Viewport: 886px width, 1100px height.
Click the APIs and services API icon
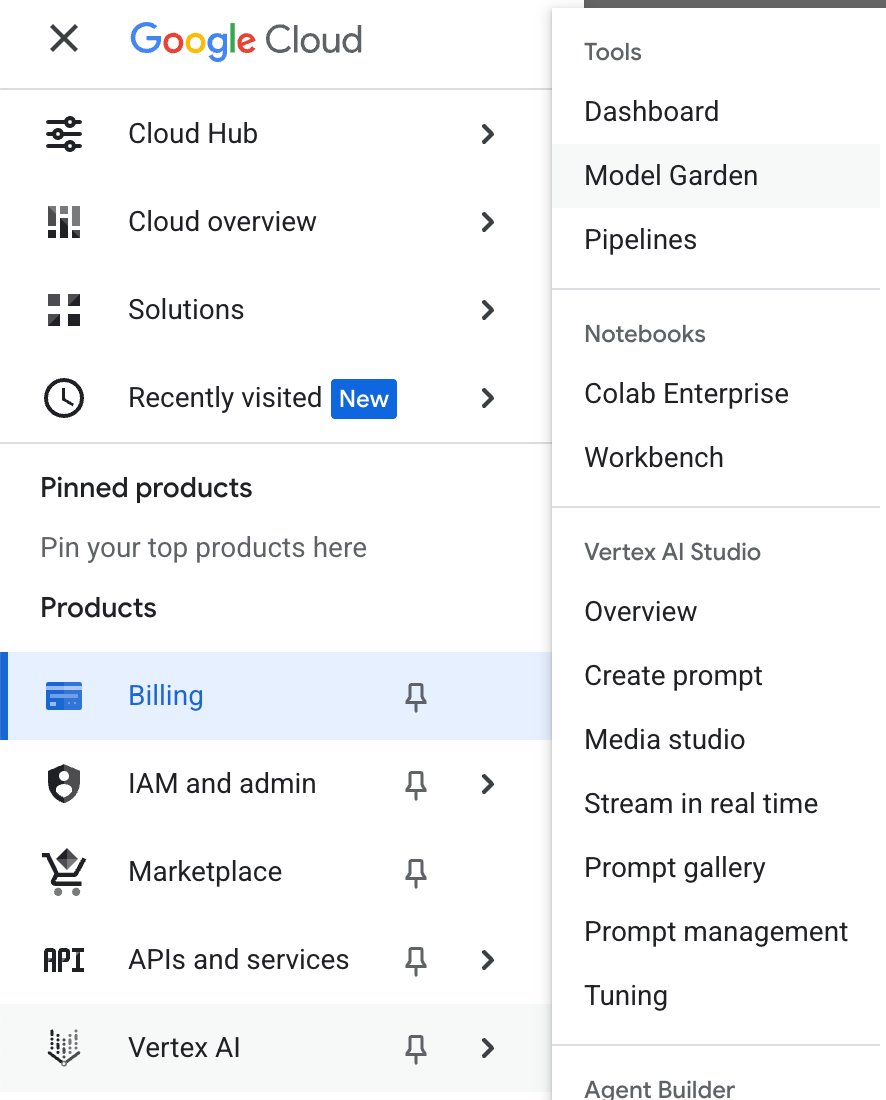64,960
